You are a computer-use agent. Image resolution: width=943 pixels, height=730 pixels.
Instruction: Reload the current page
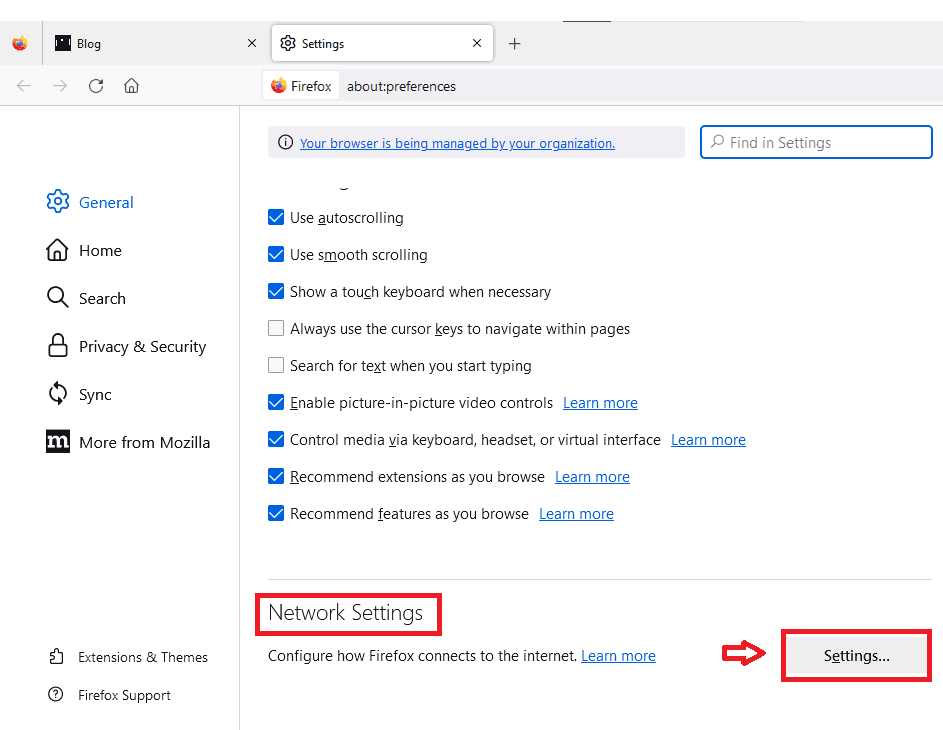point(95,86)
